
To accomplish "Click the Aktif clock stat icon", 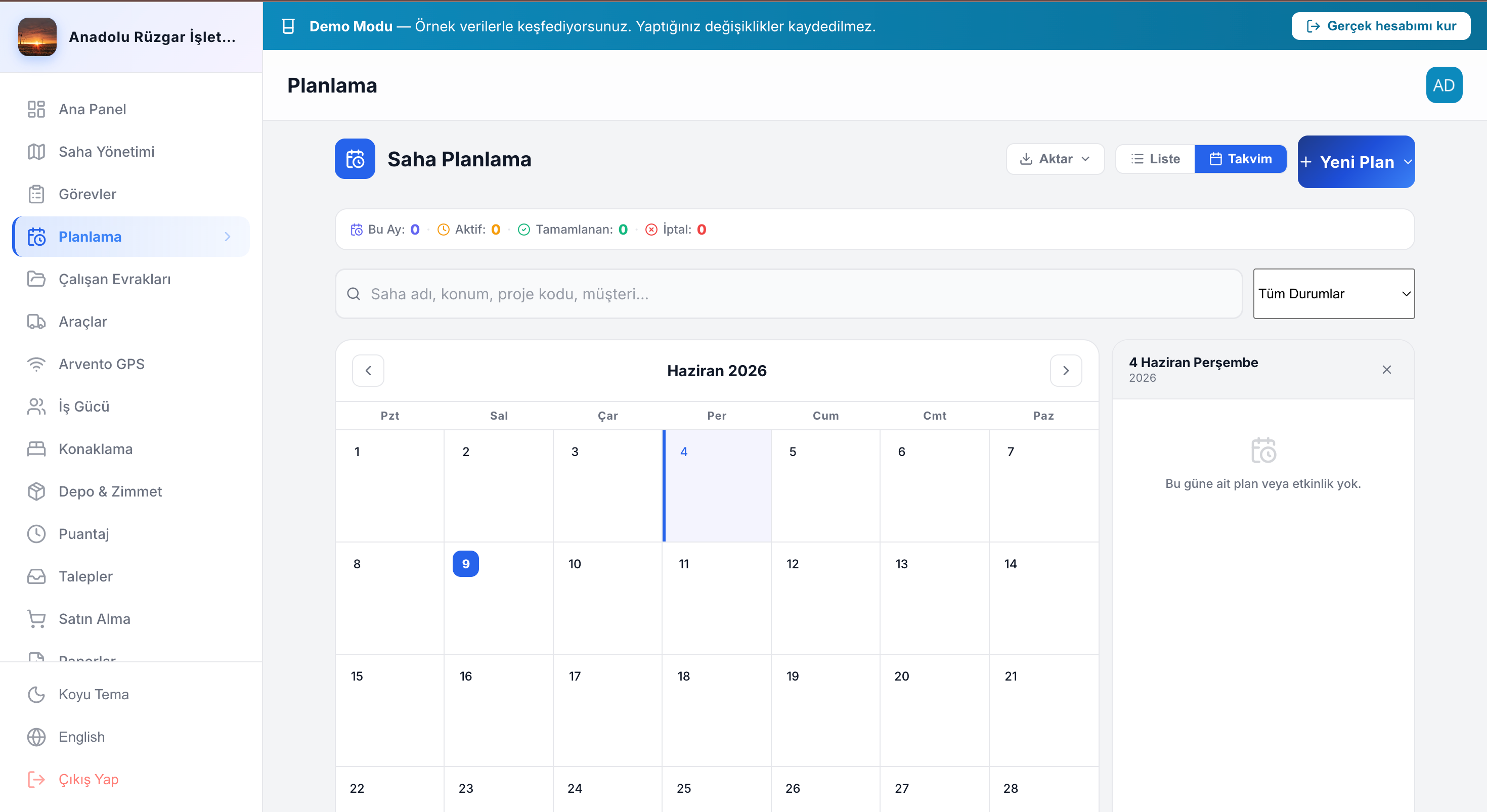I will pyautogui.click(x=444, y=230).
